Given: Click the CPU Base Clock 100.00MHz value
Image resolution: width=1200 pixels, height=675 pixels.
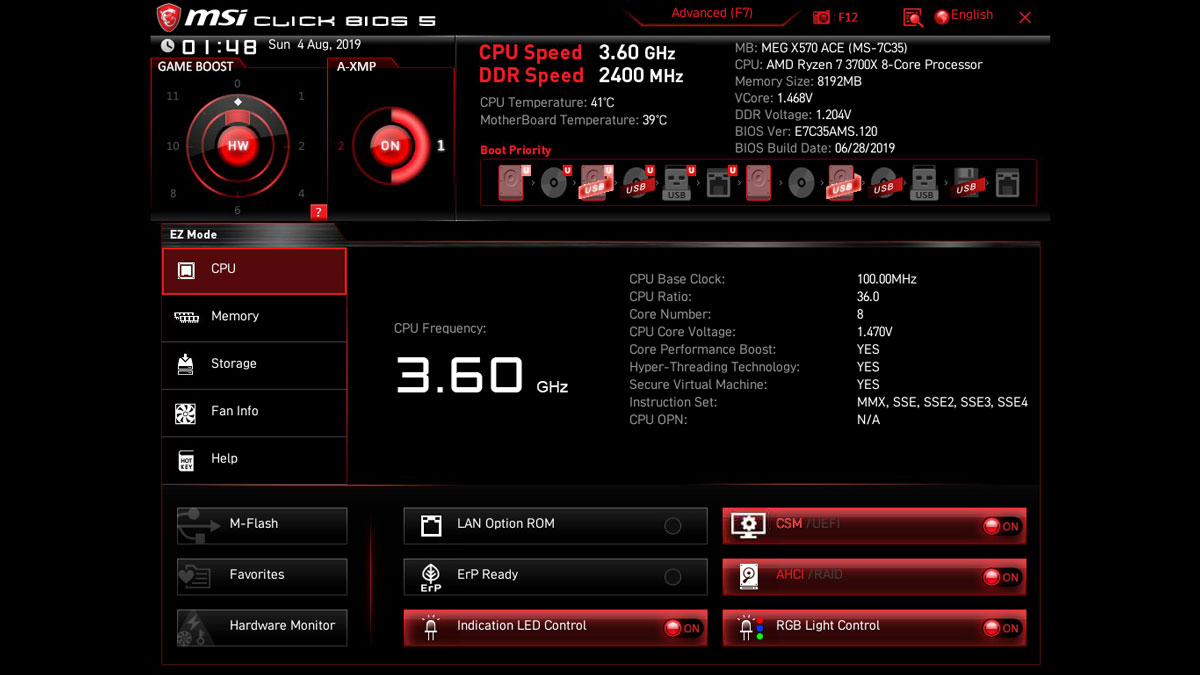Looking at the screenshot, I should coord(887,280).
